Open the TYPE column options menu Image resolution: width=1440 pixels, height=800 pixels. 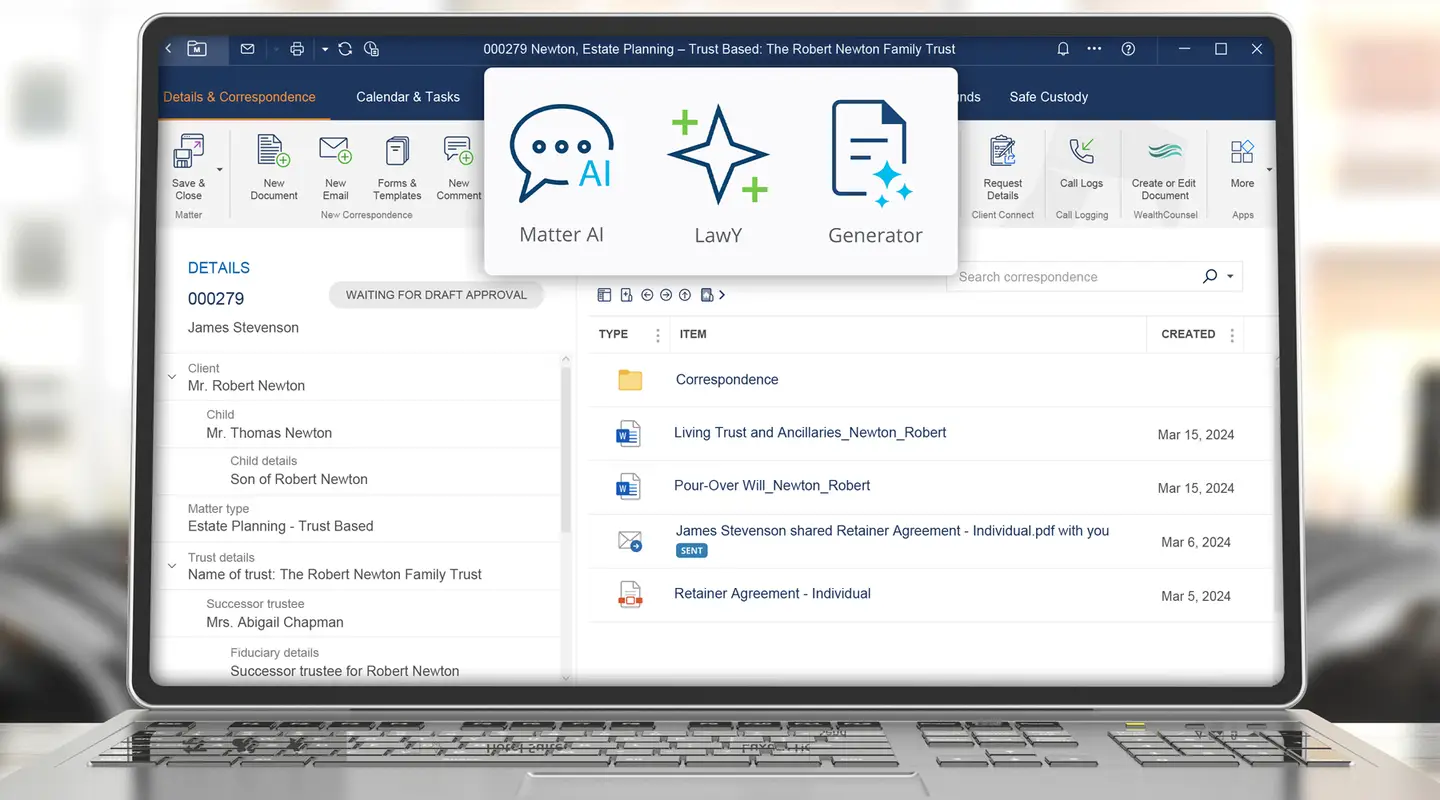click(x=657, y=335)
